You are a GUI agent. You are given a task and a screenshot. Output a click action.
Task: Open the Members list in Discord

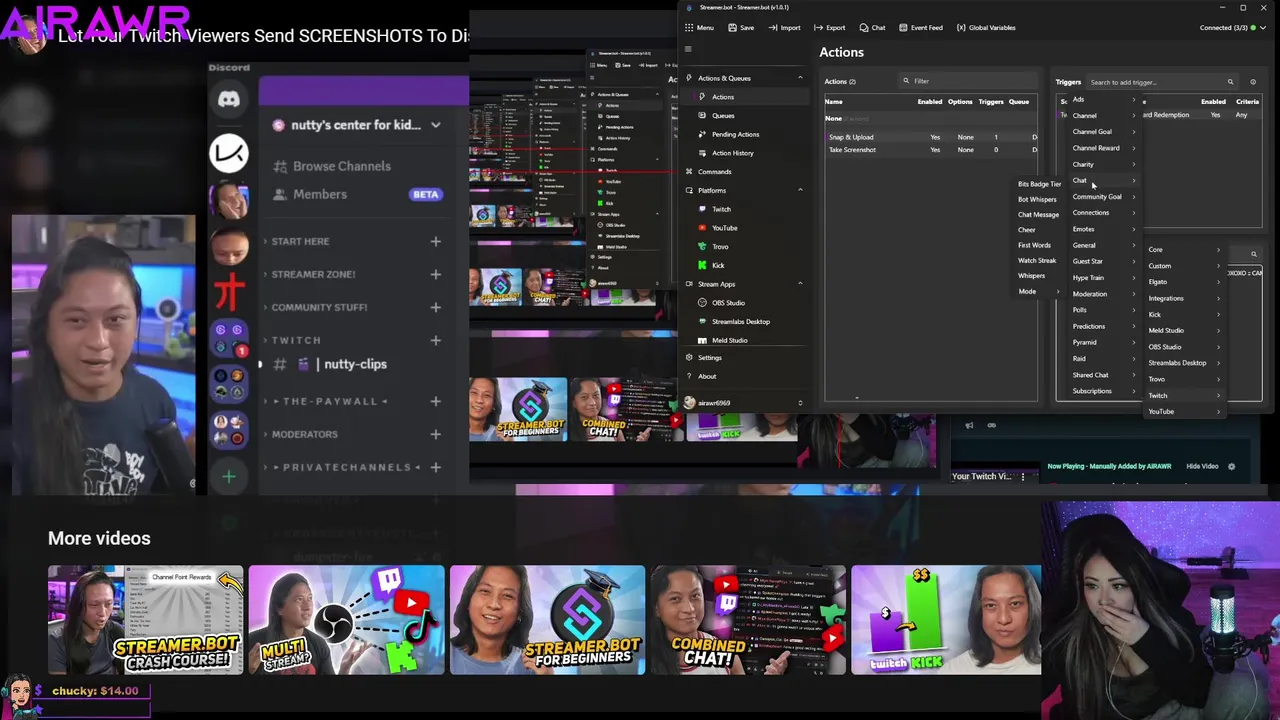(x=320, y=194)
